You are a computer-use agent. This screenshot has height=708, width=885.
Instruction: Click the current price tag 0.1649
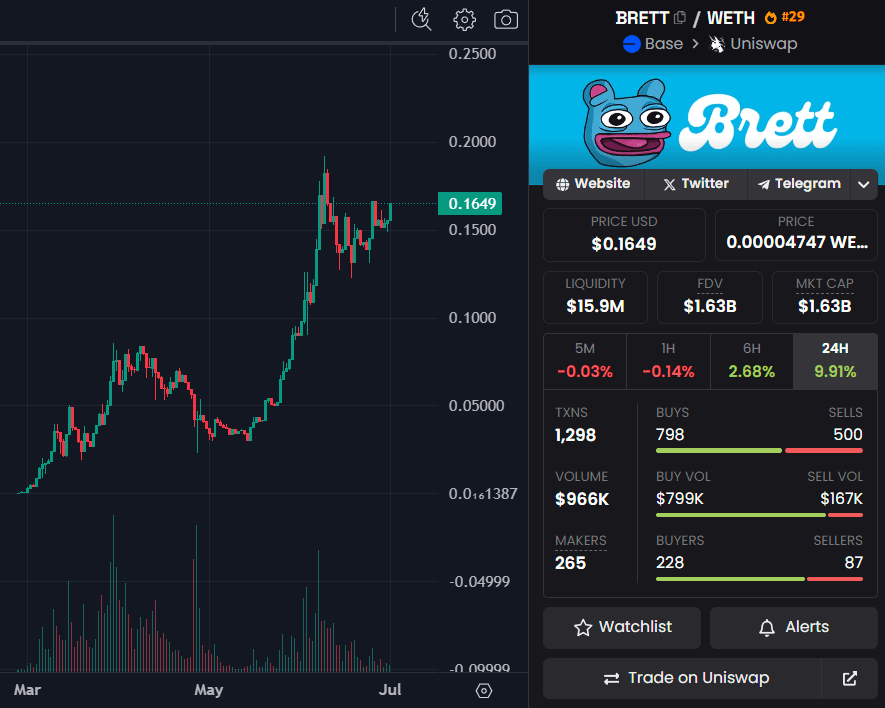[x=470, y=204]
